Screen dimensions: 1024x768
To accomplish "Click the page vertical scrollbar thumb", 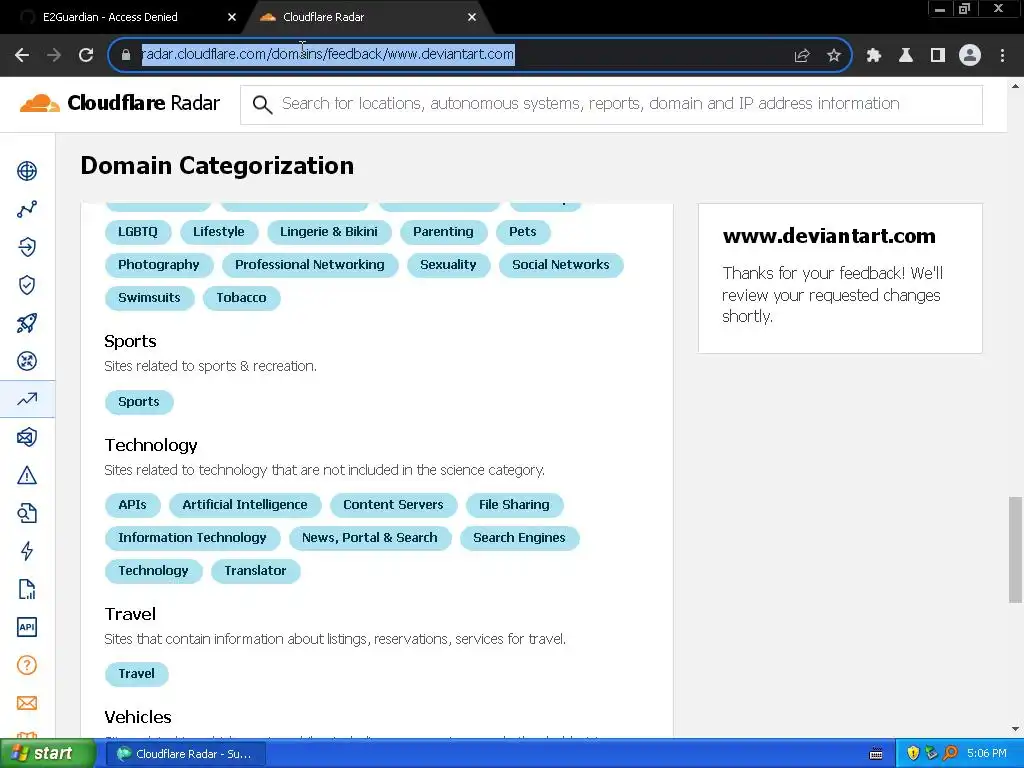I will click(x=1015, y=550).
